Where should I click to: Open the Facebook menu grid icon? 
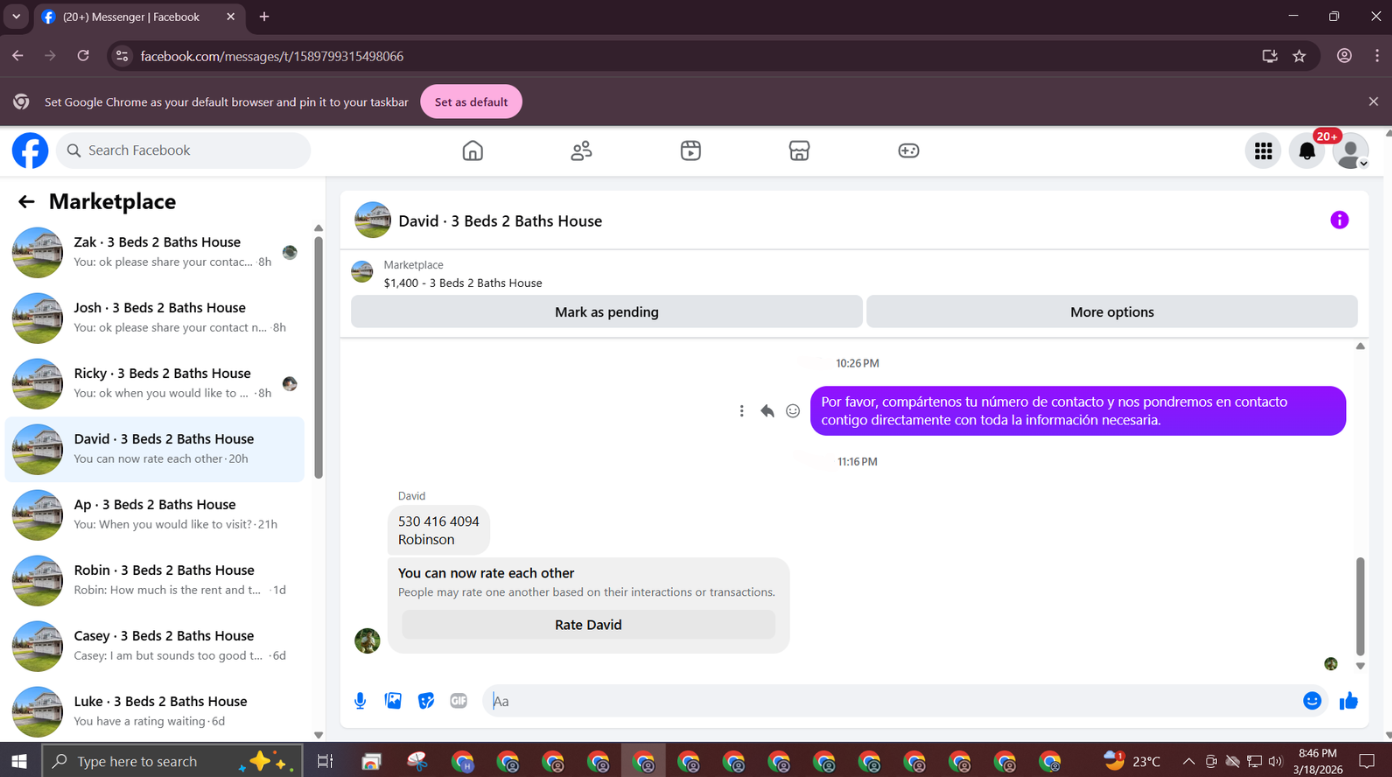coord(1263,151)
